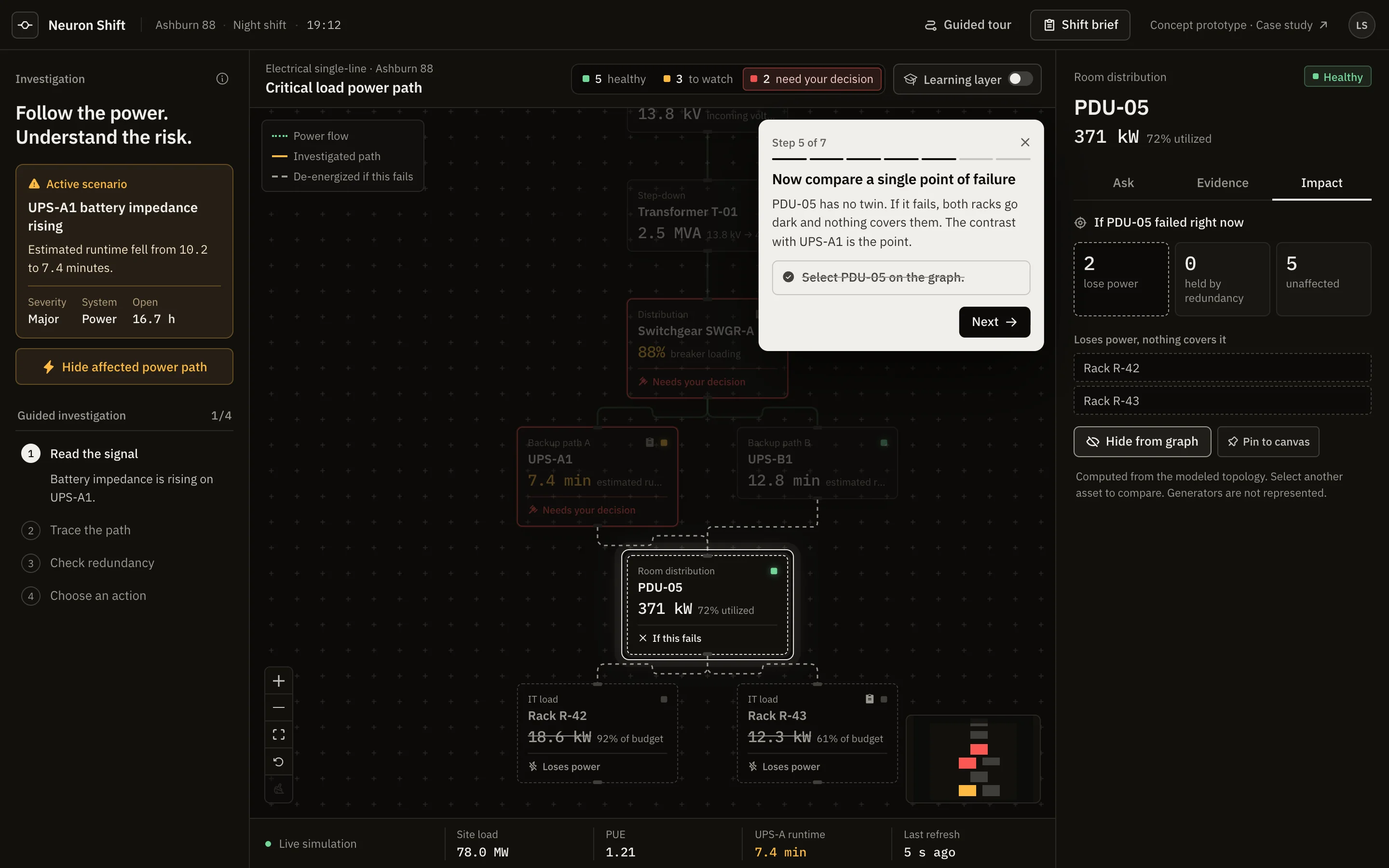Select the Impact tab
1389x868 pixels.
pos(1321,183)
